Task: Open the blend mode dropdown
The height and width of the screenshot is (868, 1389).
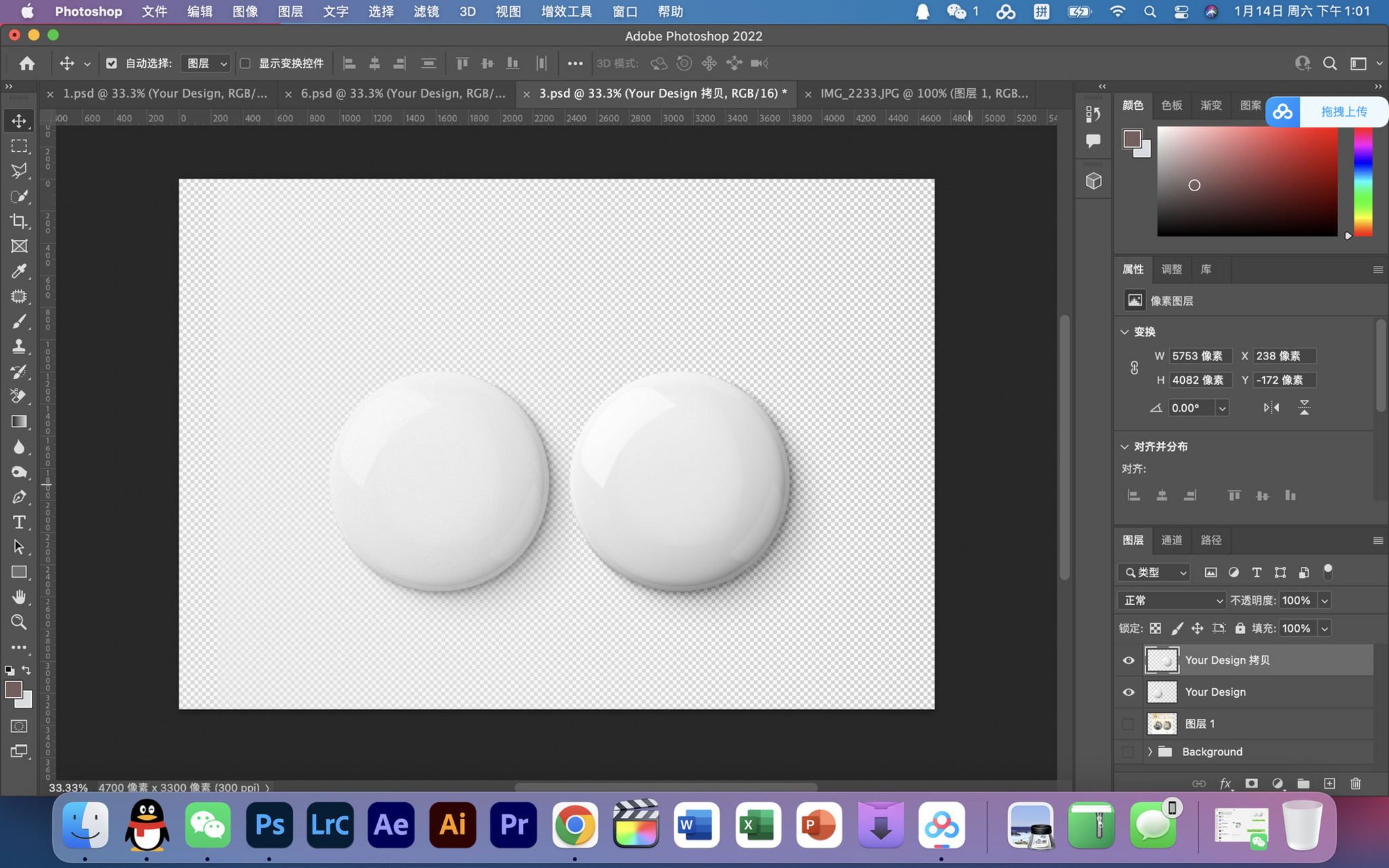Action: [1172, 600]
